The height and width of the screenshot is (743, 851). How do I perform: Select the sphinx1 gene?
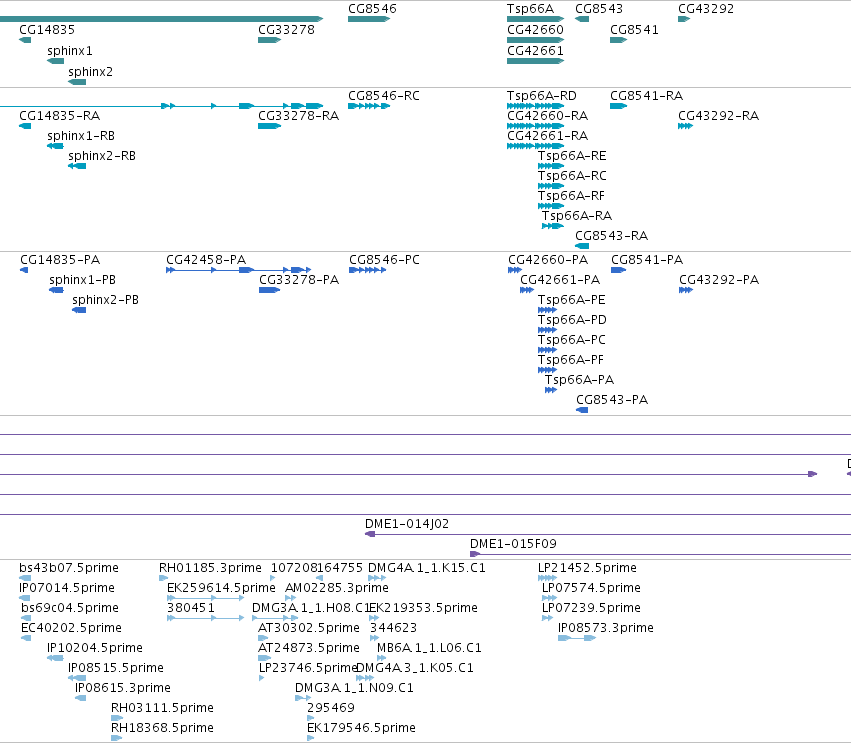click(55, 61)
